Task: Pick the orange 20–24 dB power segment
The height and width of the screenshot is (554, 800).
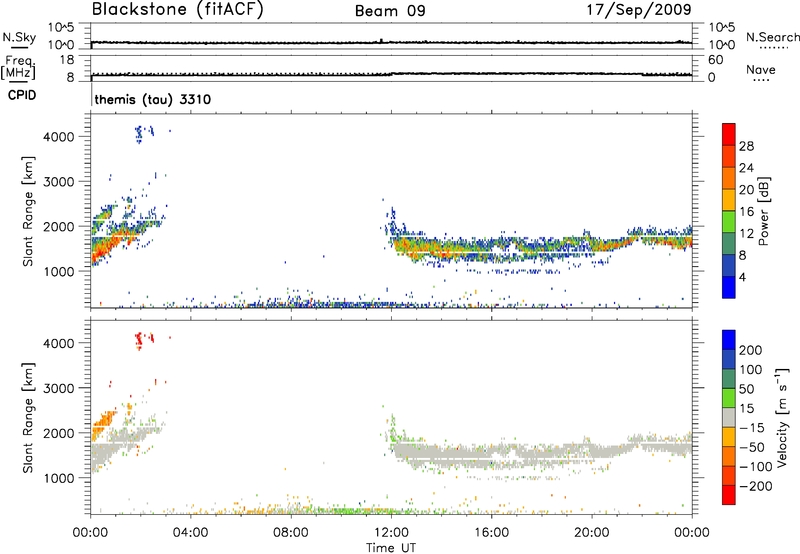Action: (729, 178)
